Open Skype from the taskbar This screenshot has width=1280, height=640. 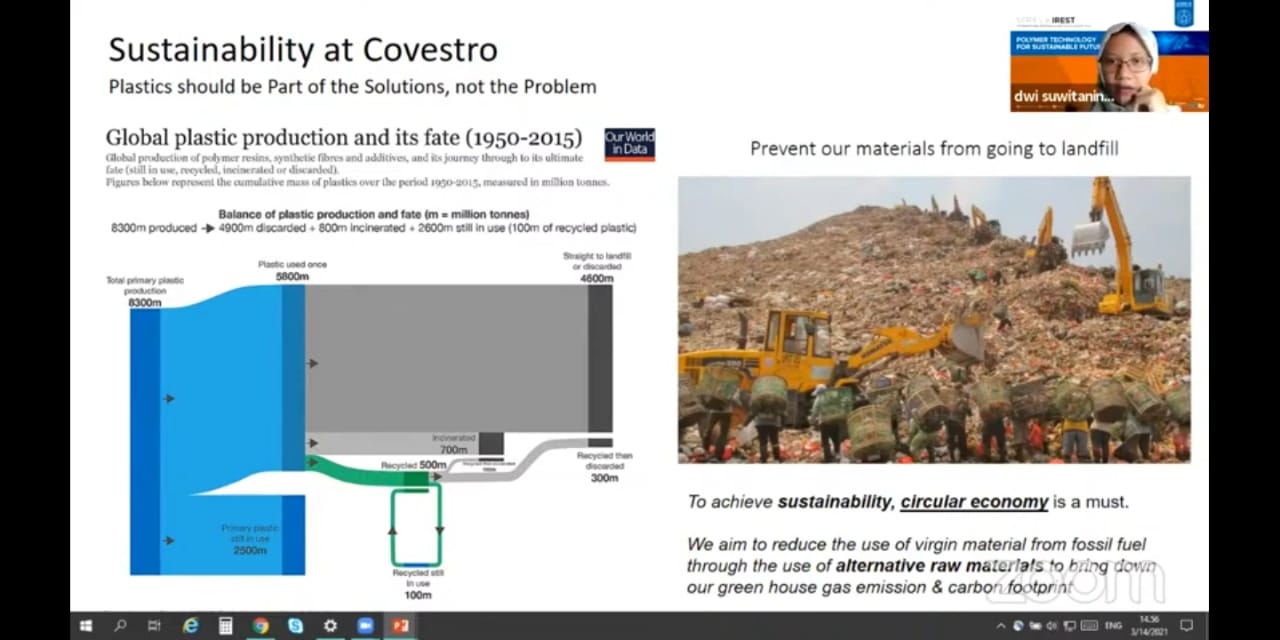coord(295,626)
